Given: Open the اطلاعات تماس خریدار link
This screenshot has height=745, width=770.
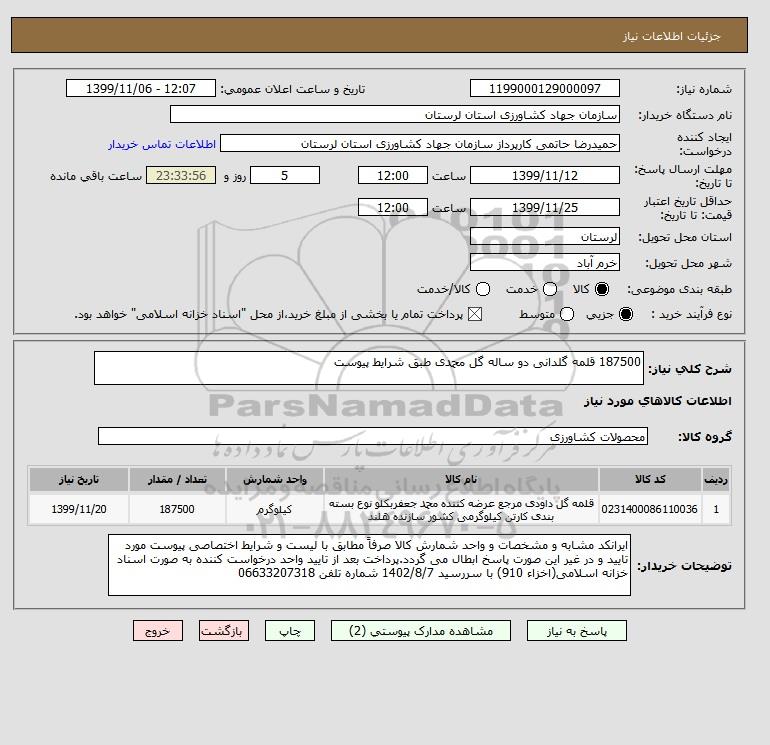Looking at the screenshot, I should [162, 144].
